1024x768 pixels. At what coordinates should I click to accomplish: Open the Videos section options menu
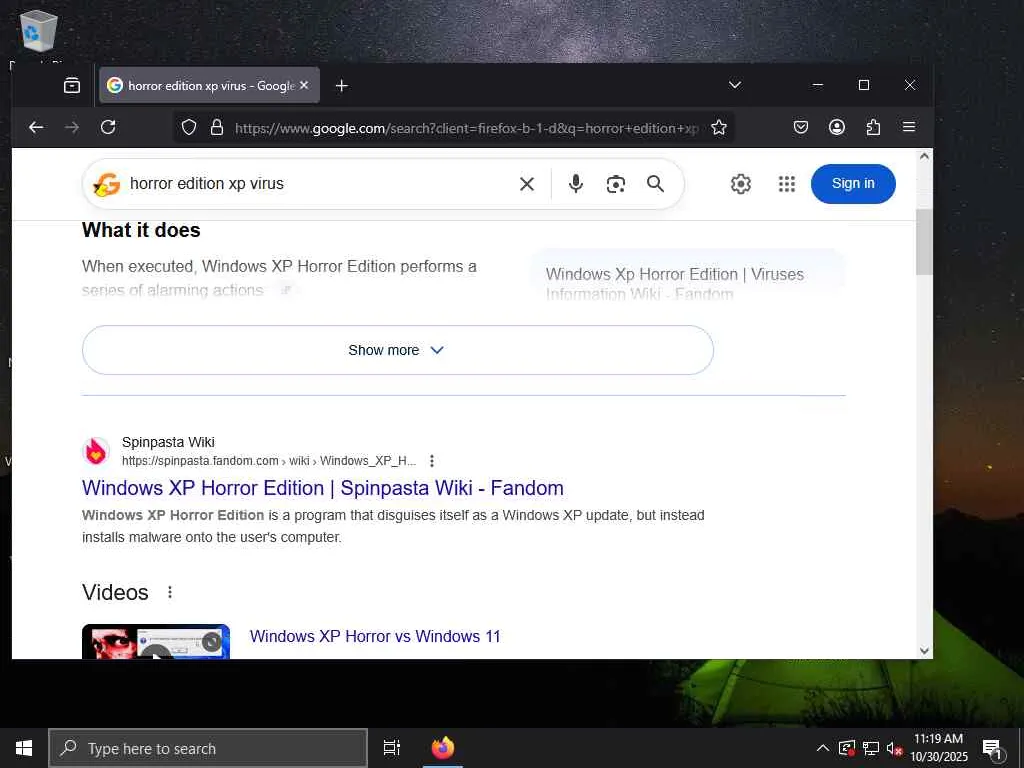[x=170, y=592]
